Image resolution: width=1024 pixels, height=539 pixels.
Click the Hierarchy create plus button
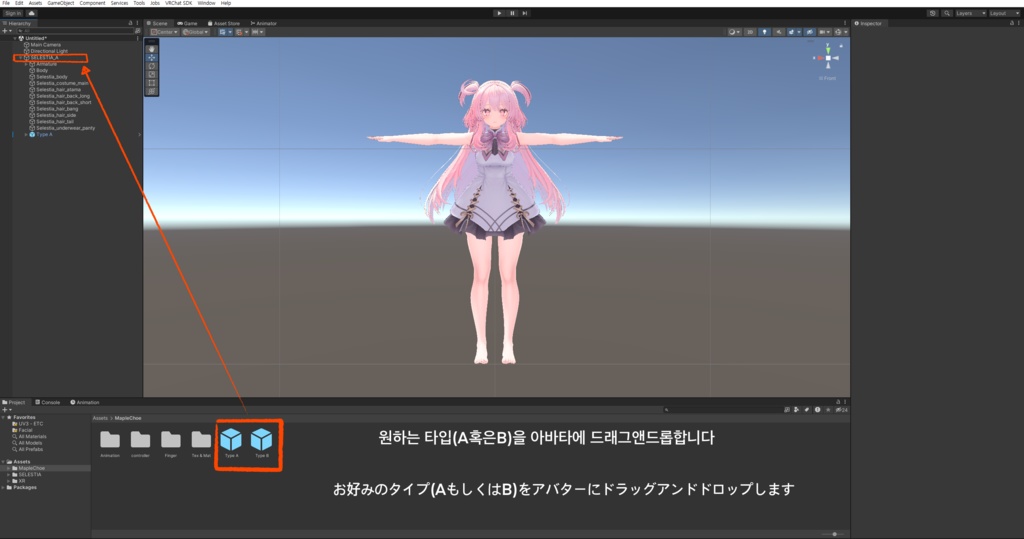(7, 31)
